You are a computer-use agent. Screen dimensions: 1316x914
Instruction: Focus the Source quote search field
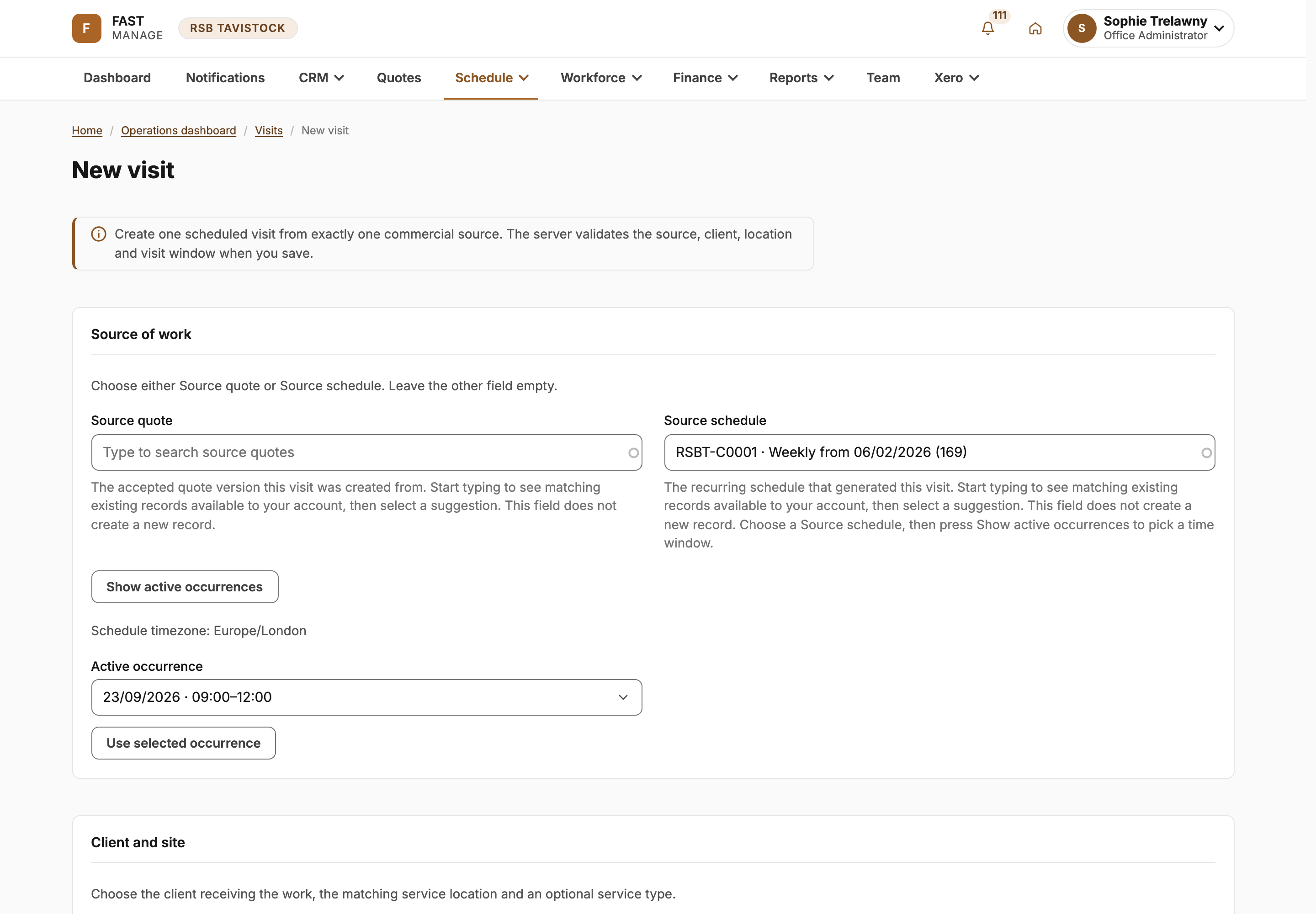366,452
